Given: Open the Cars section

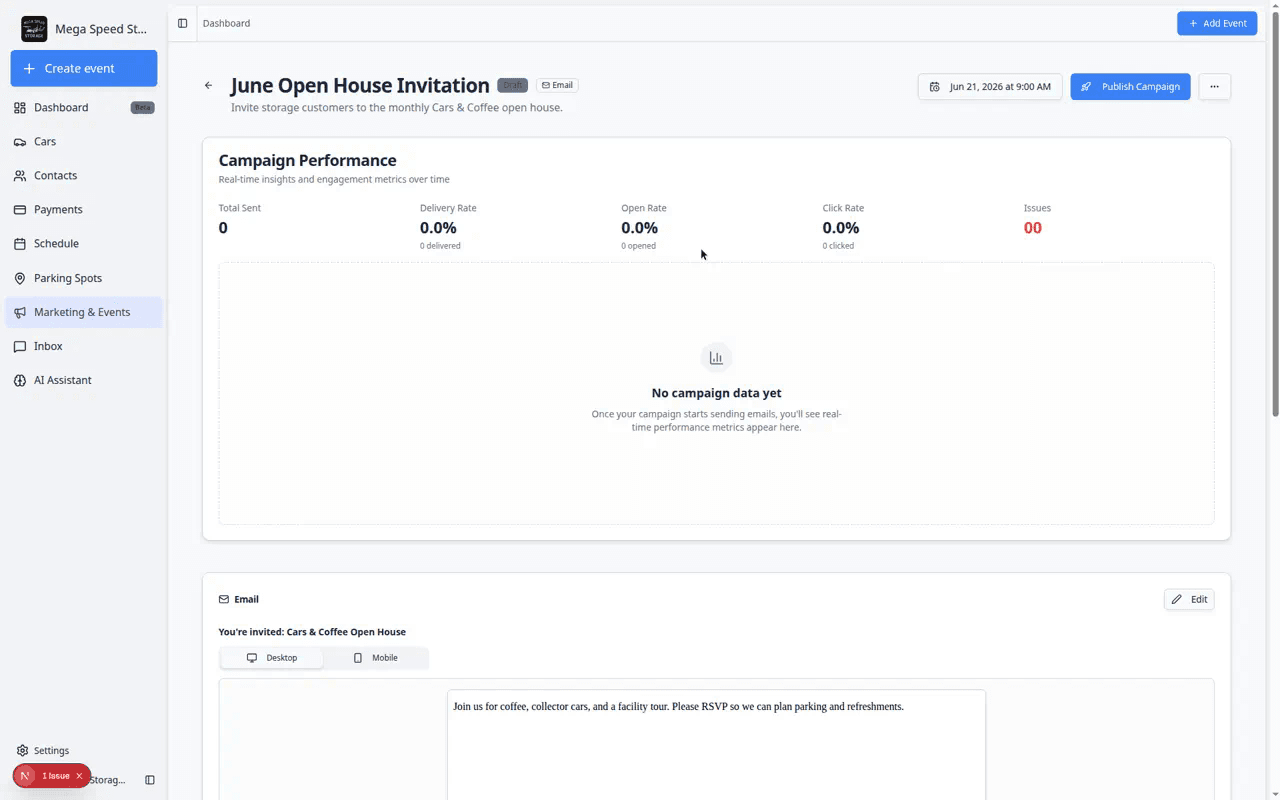Looking at the screenshot, I should (84, 142).
